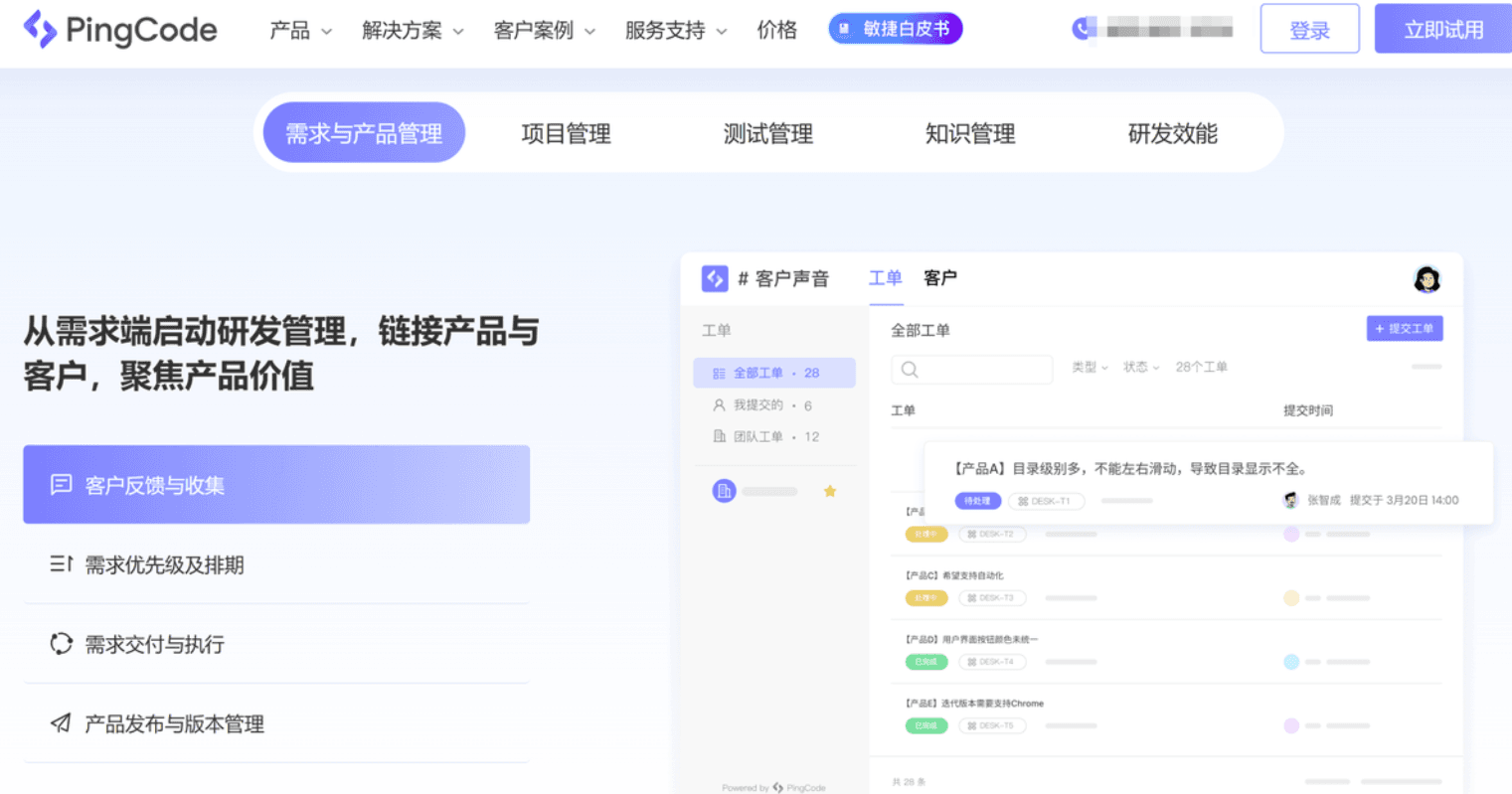Open the 敏捷白皮书 link
1512x794 pixels.
896,29
